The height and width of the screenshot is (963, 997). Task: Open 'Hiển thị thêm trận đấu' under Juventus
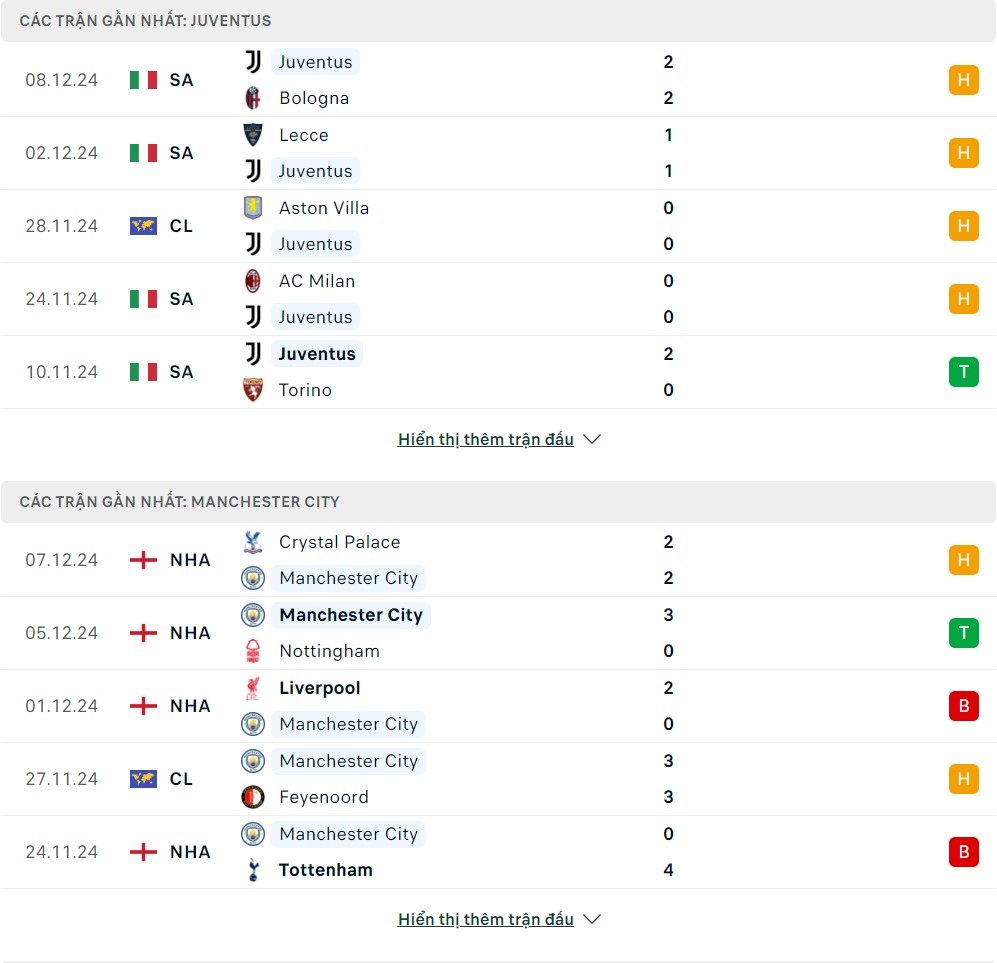(486, 439)
